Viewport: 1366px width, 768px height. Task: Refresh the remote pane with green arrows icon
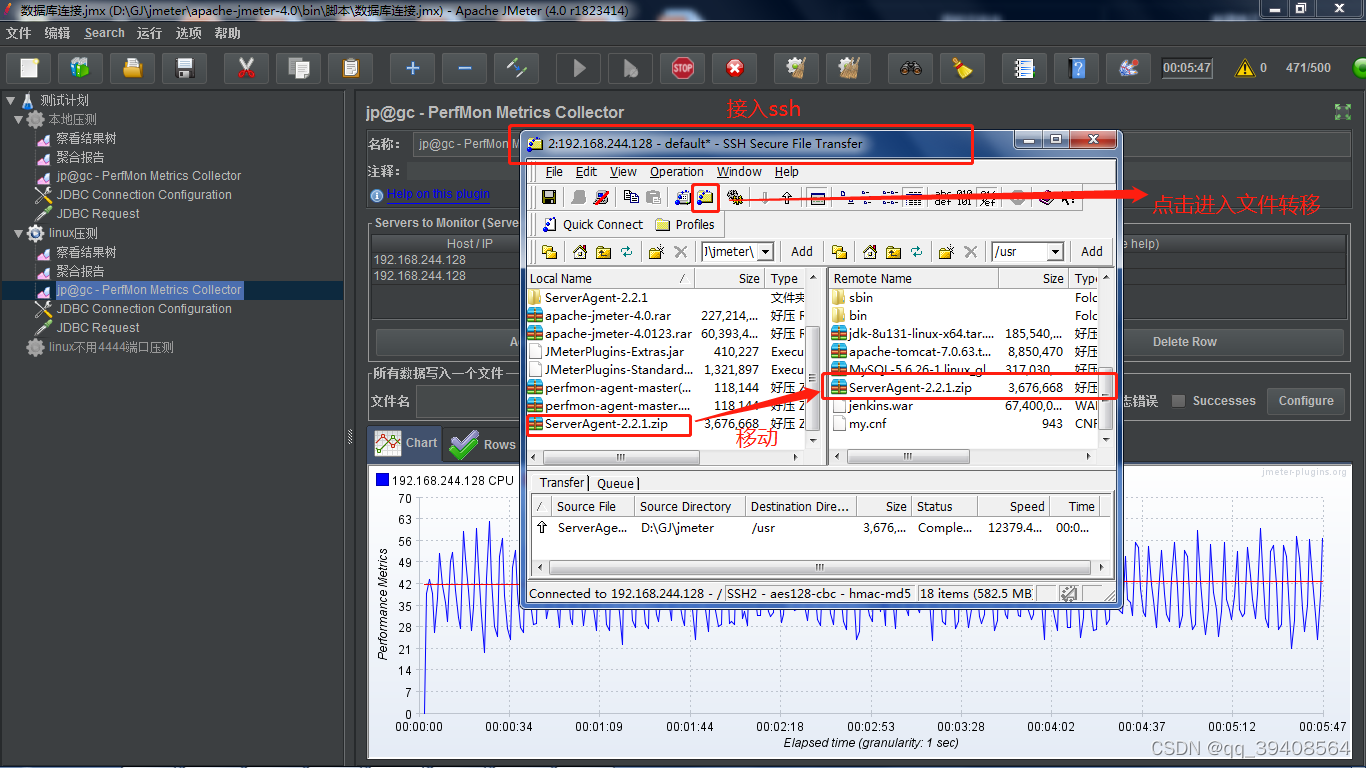tap(917, 252)
